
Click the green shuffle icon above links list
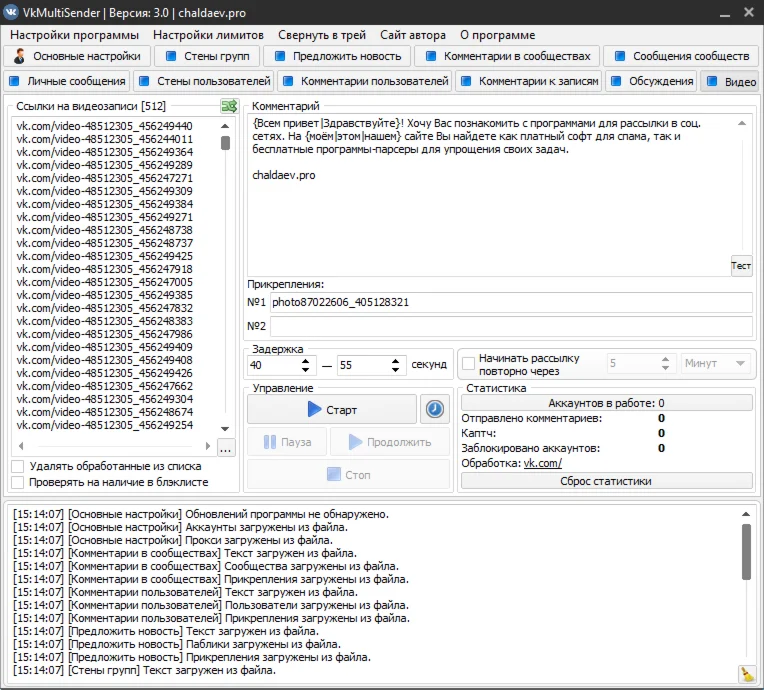(228, 106)
